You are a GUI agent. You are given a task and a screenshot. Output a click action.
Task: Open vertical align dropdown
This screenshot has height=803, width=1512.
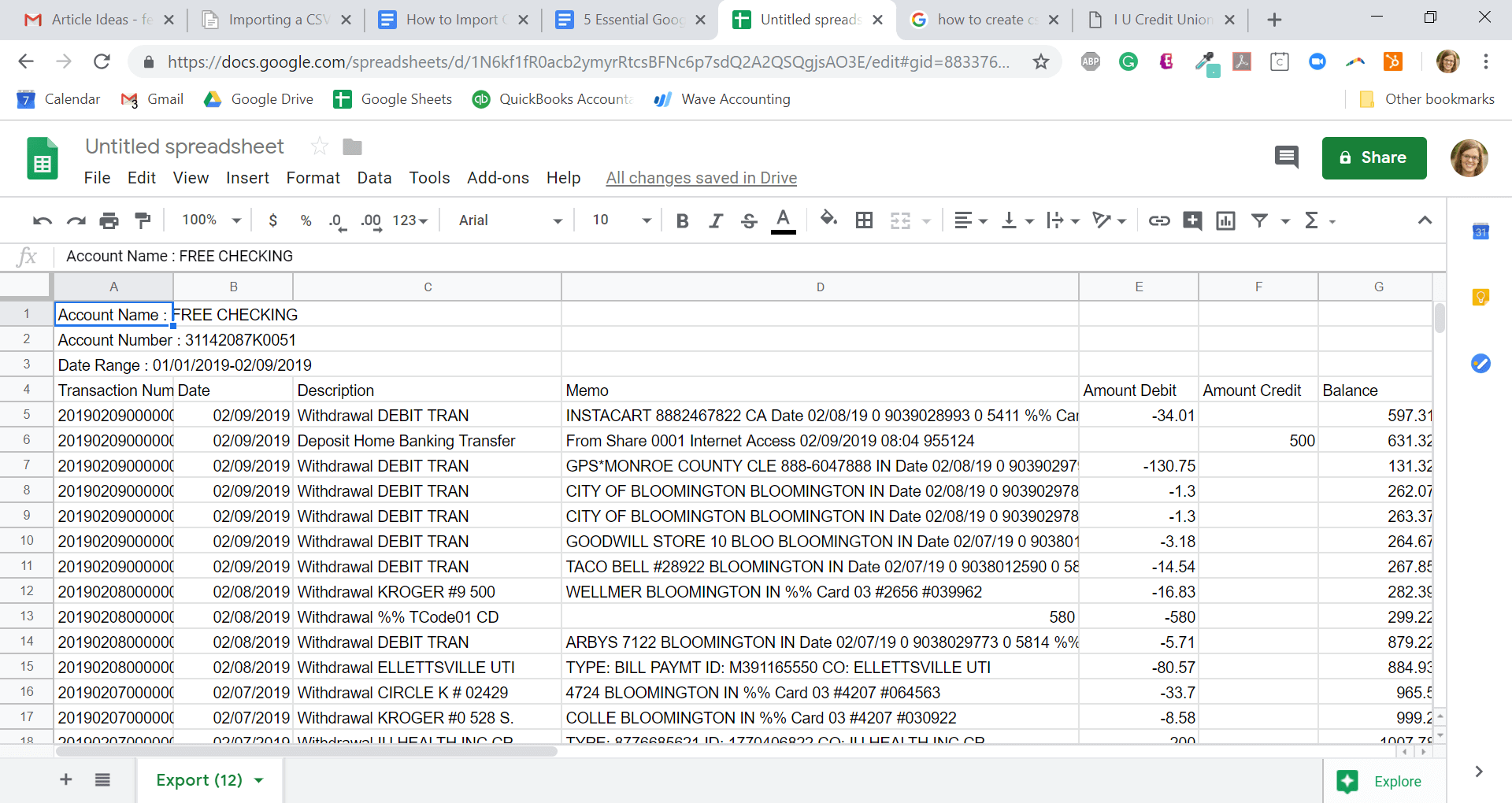(x=1017, y=221)
